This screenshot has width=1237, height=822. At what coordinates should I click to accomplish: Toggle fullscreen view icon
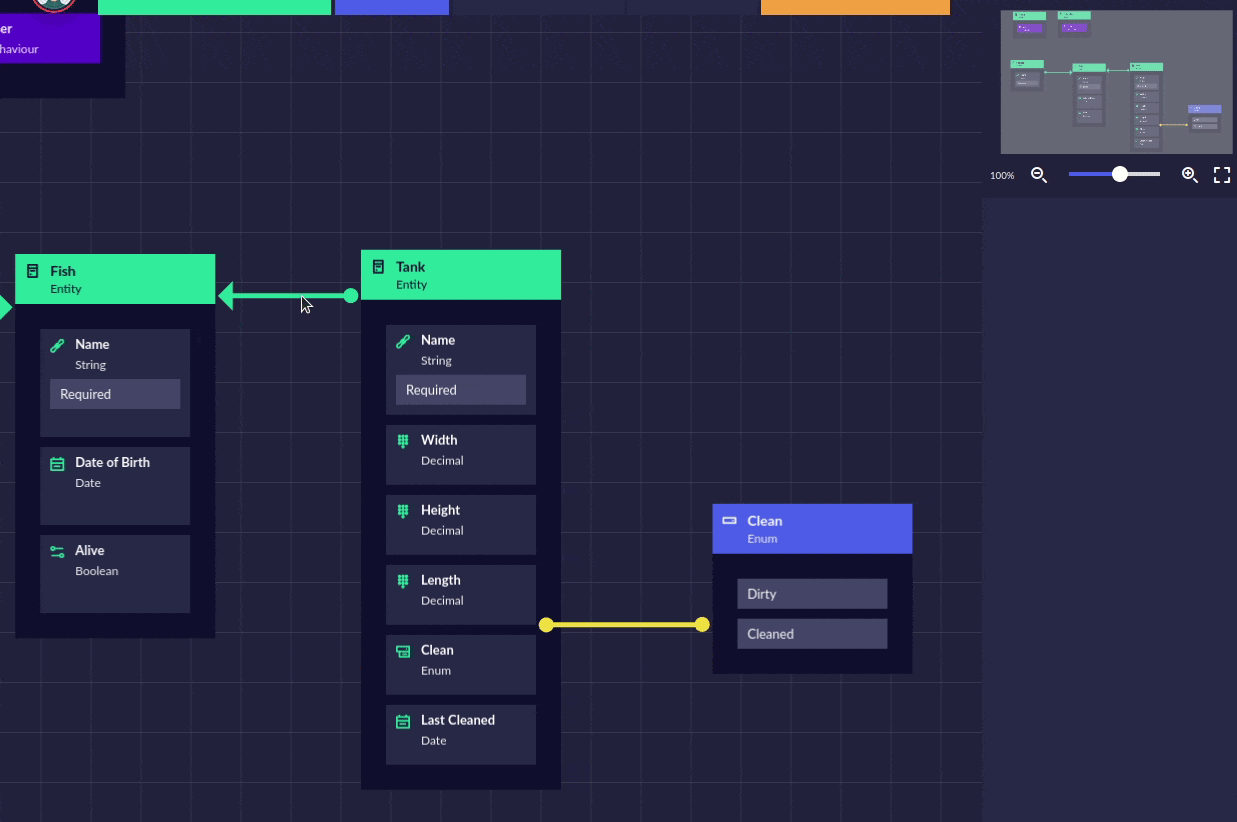(x=1222, y=175)
